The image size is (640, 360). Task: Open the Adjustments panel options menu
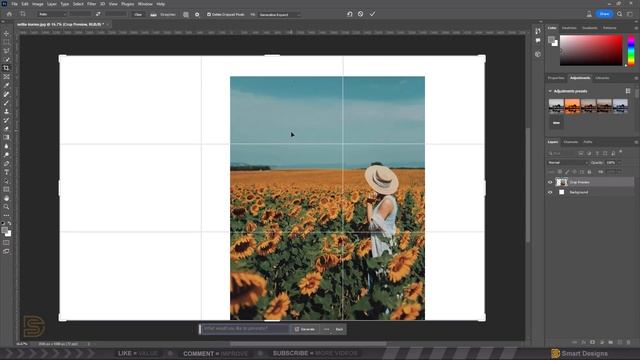[636, 78]
